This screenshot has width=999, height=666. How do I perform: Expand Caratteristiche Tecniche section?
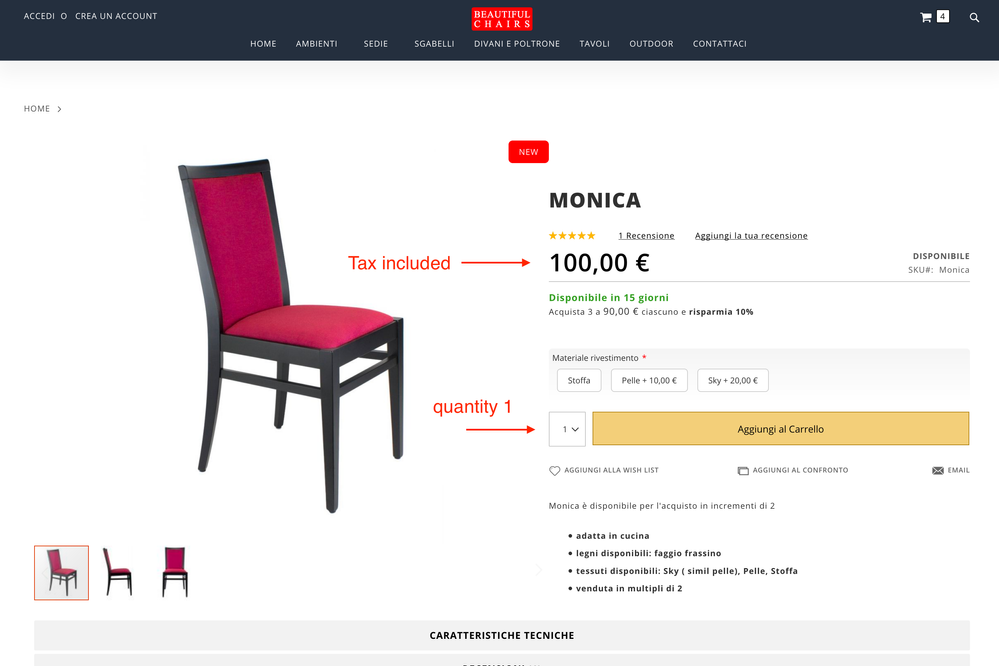[x=502, y=635]
